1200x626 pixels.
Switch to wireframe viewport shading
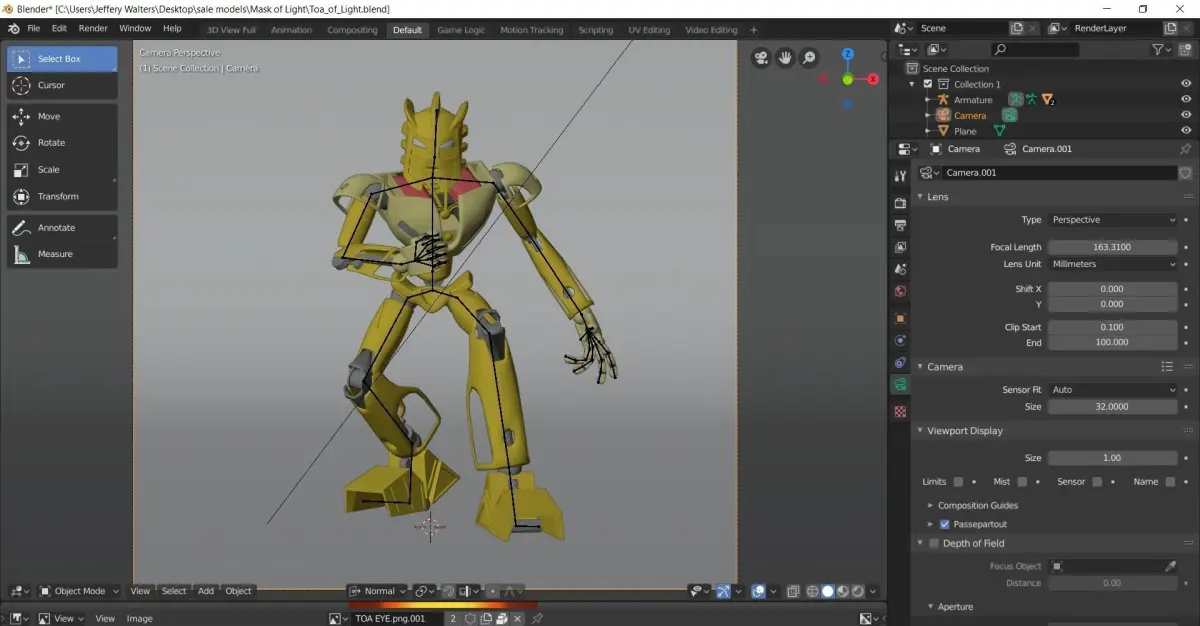tap(812, 591)
